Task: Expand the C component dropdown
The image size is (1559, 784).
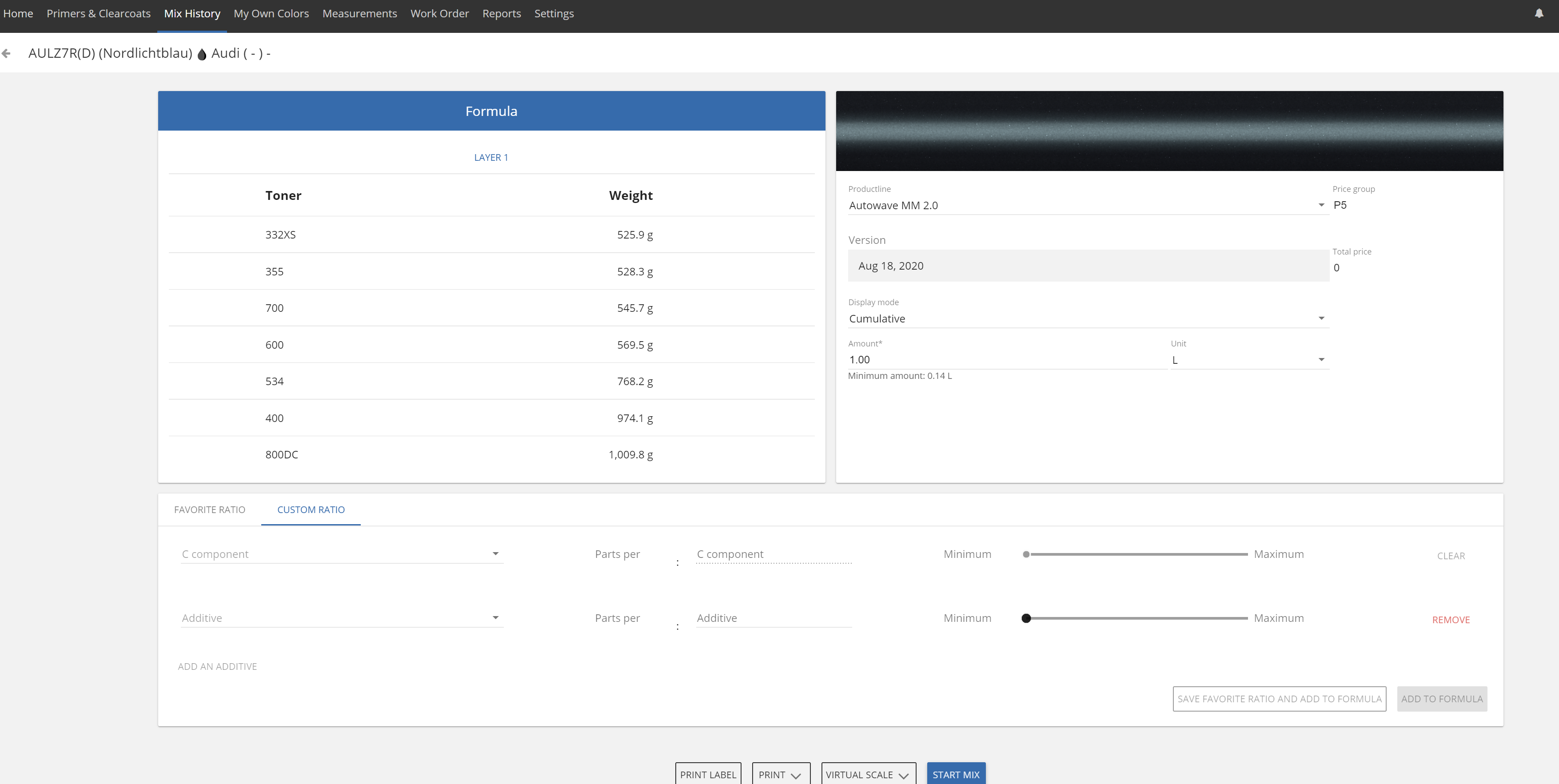Action: 341,554
